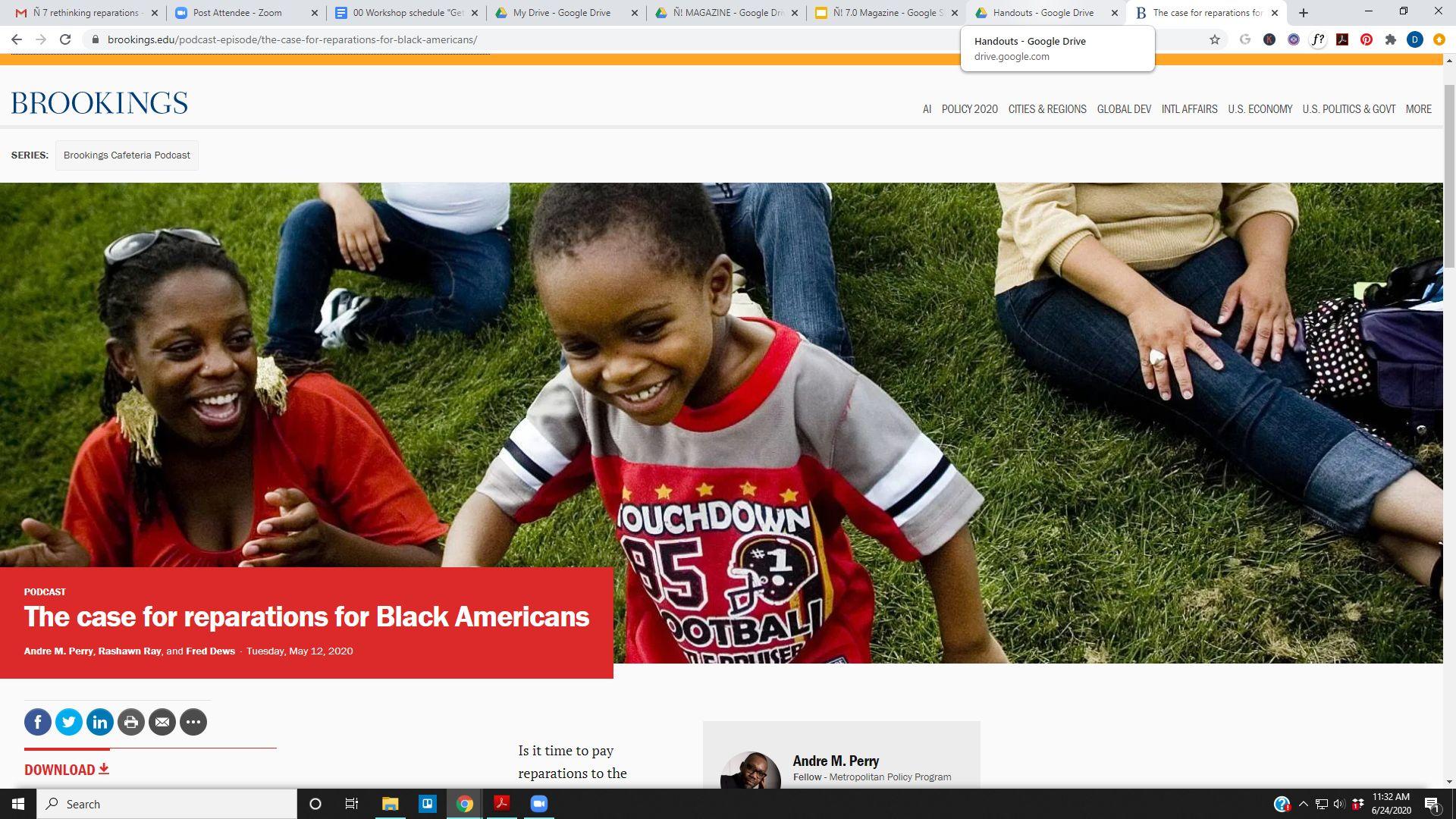Open Brookings Cafeteria Podcast series
The width and height of the screenshot is (1456, 819).
[127, 155]
